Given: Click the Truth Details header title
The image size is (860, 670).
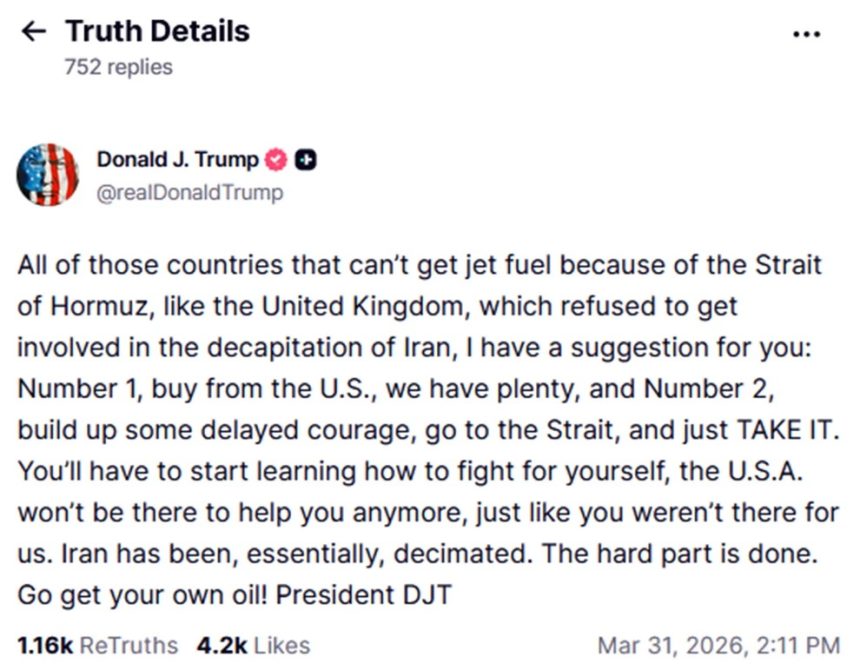Looking at the screenshot, I should [157, 31].
